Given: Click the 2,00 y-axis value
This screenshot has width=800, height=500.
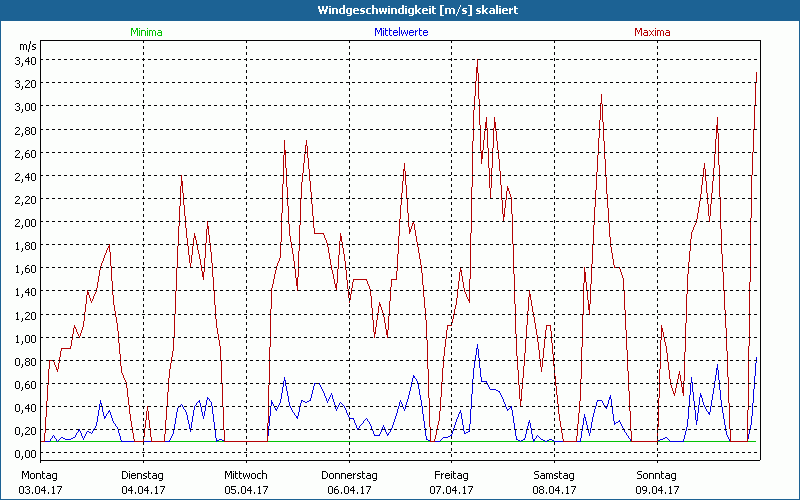Looking at the screenshot, I should point(25,223).
